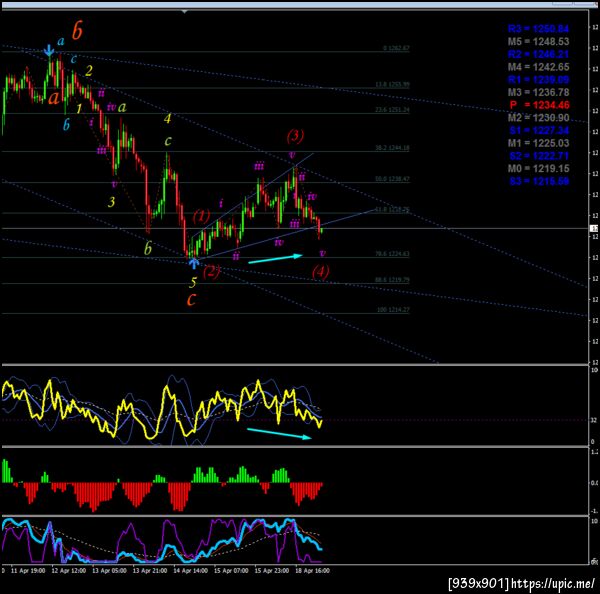The image size is (600, 594).
Task: Select the blue R1 pivot label
Action: pyautogui.click(x=538, y=80)
